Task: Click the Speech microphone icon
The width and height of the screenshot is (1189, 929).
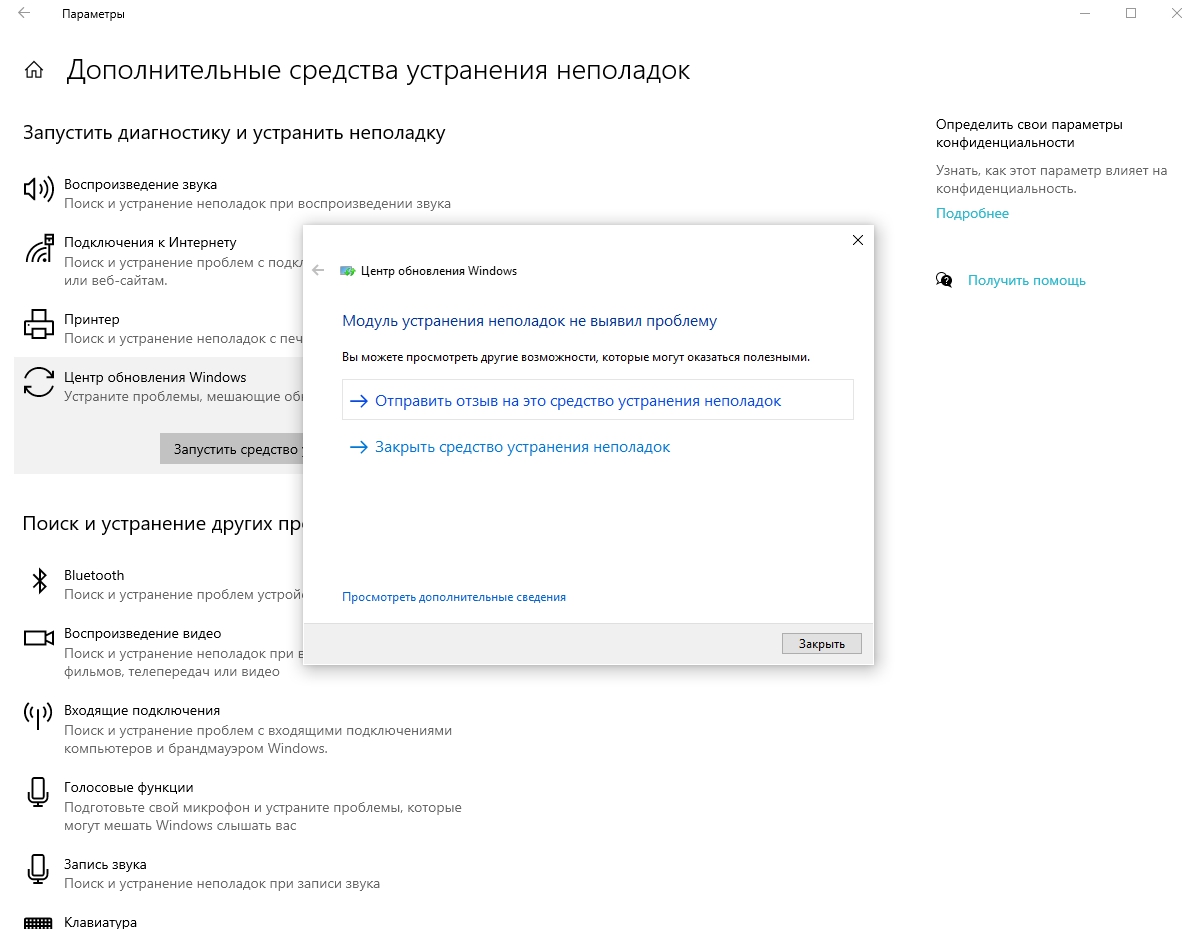Action: pyautogui.click(x=38, y=792)
